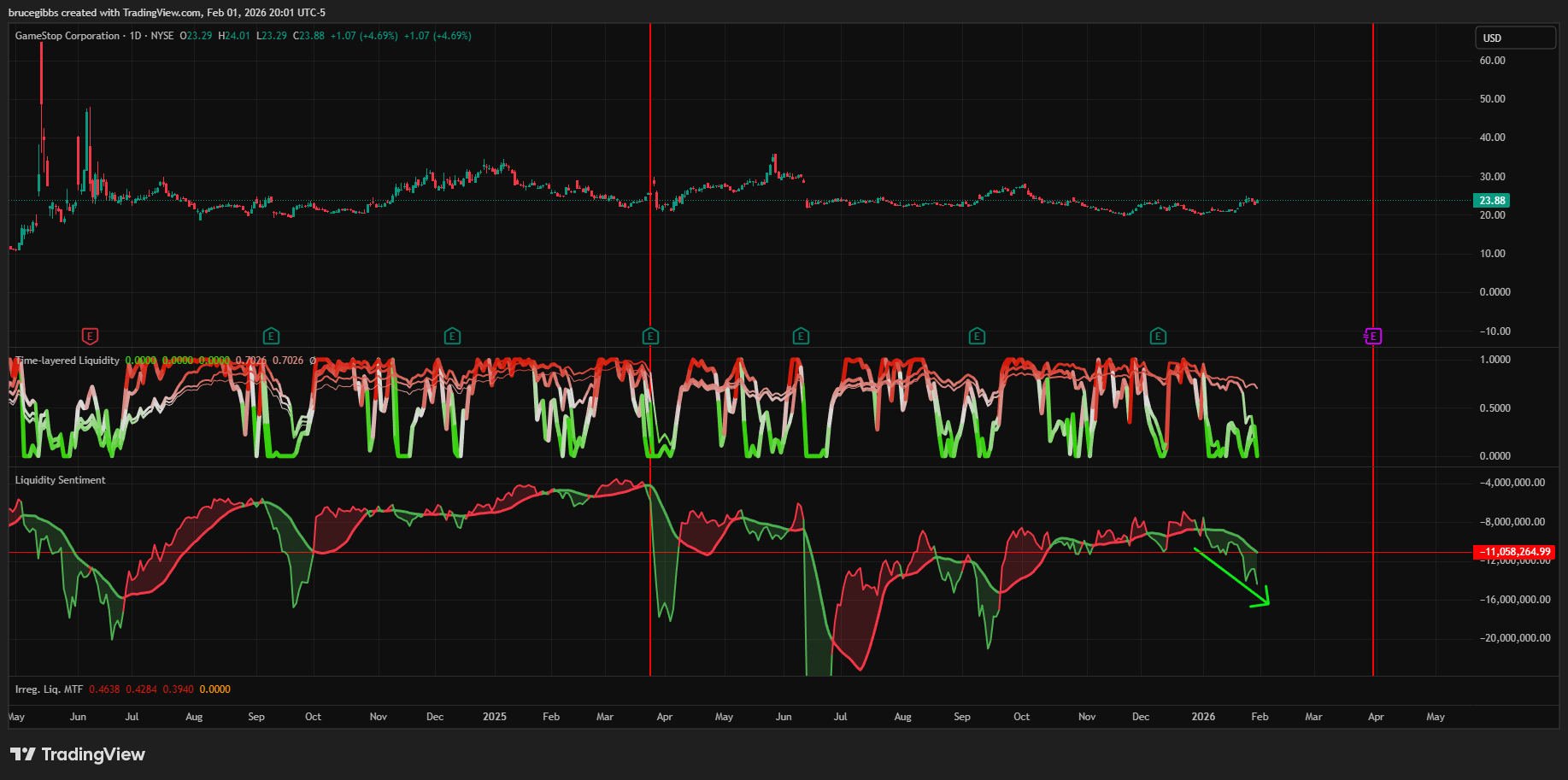This screenshot has width=1568, height=780.
Task: Open the earnings marker near September 2025
Action: (x=977, y=336)
